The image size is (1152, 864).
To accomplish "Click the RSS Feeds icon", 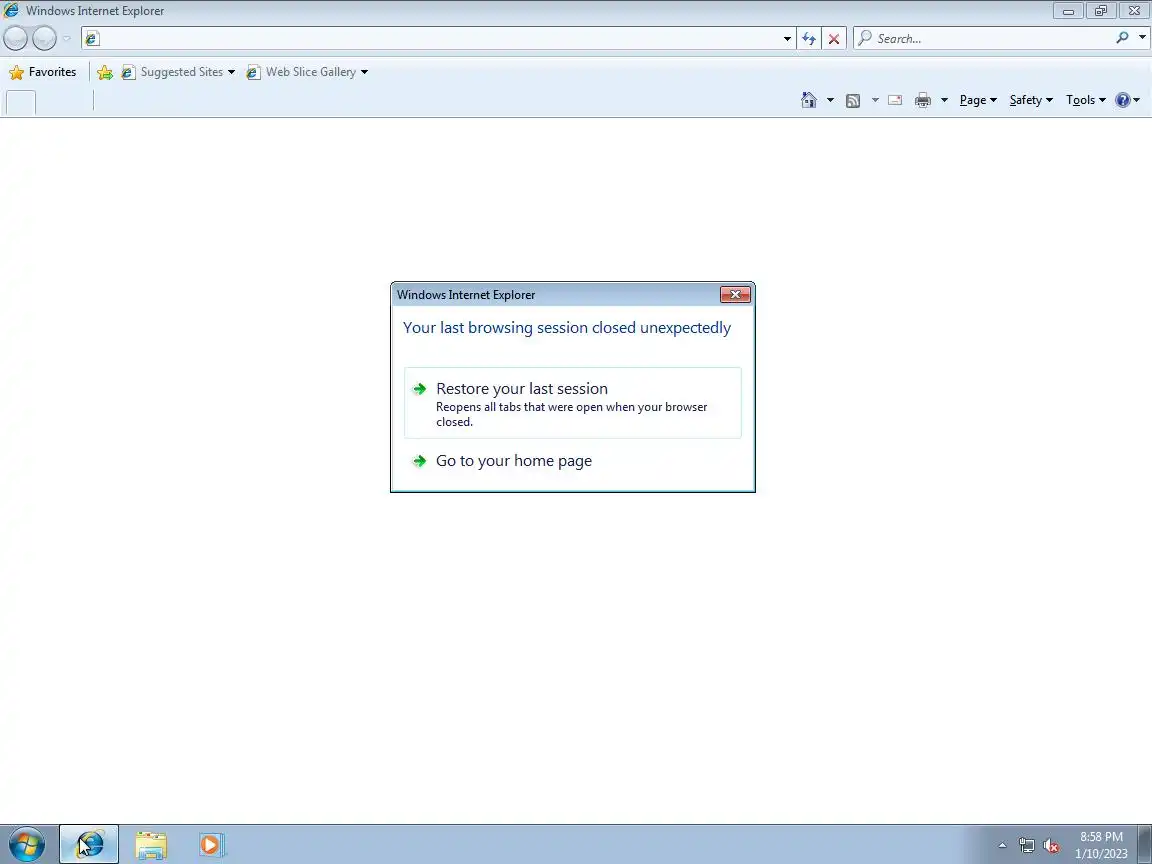I will [853, 100].
